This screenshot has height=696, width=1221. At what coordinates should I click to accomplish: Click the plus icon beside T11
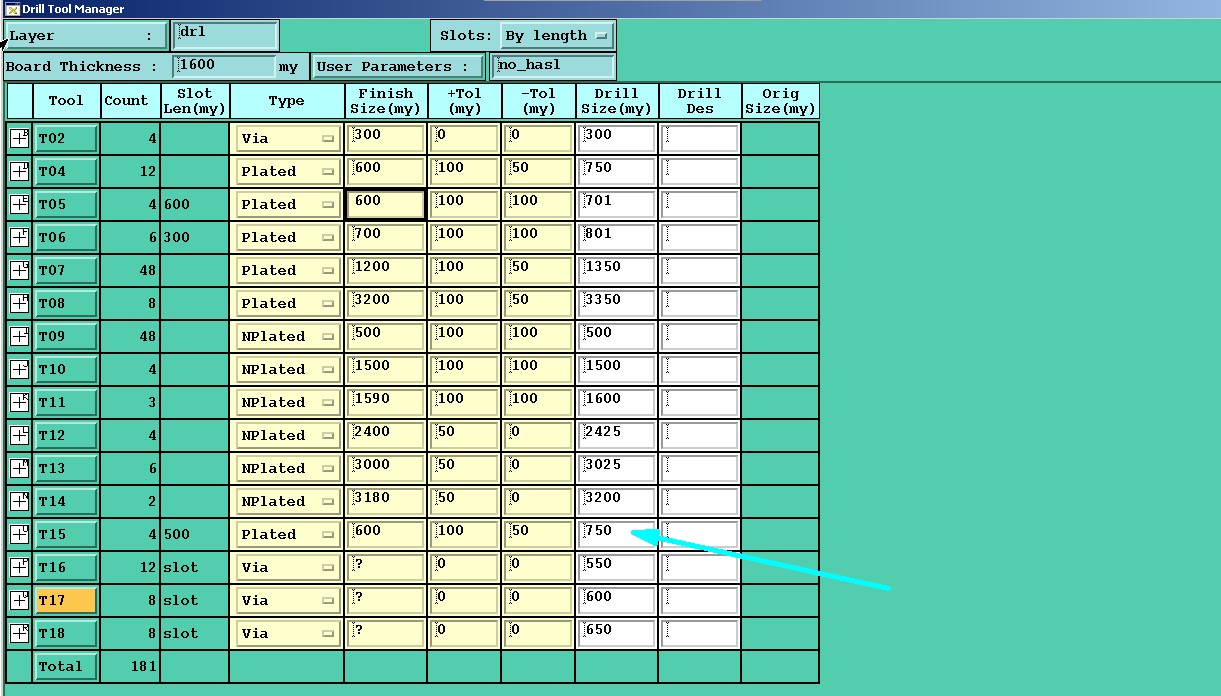[x=19, y=402]
